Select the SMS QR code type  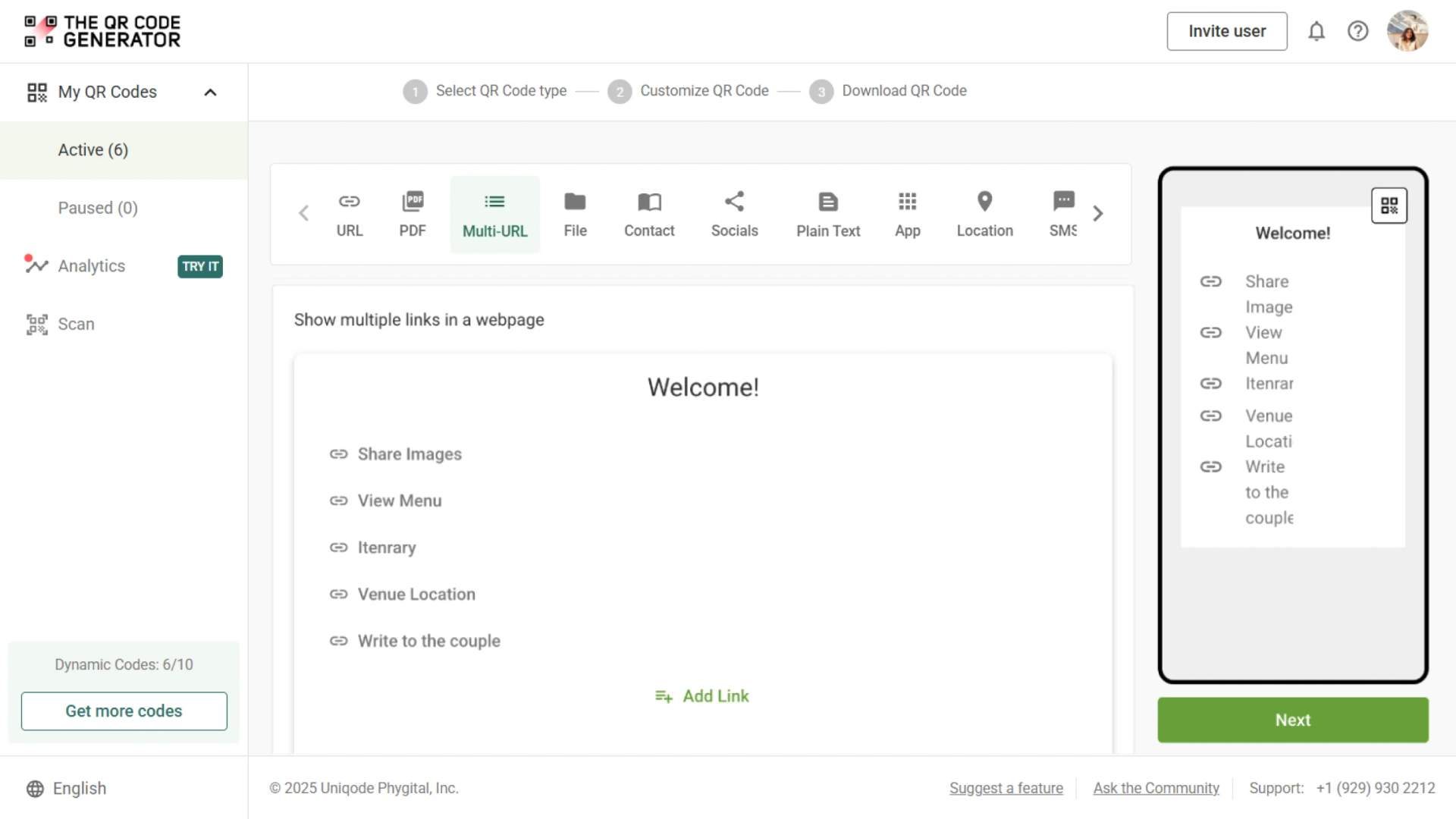click(1063, 215)
